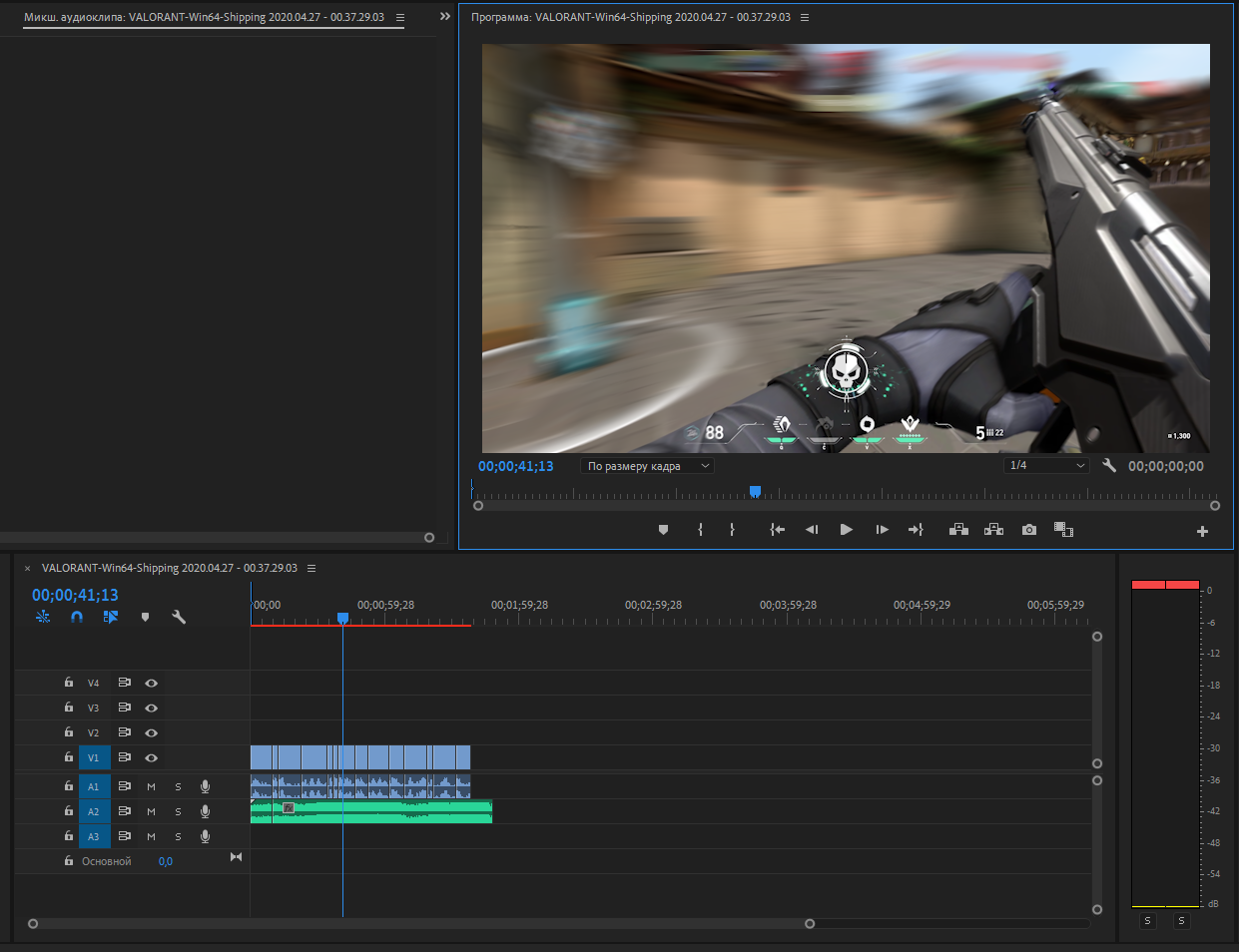This screenshot has width=1239, height=952.
Task: Click the Mark In button
Action: point(700,530)
